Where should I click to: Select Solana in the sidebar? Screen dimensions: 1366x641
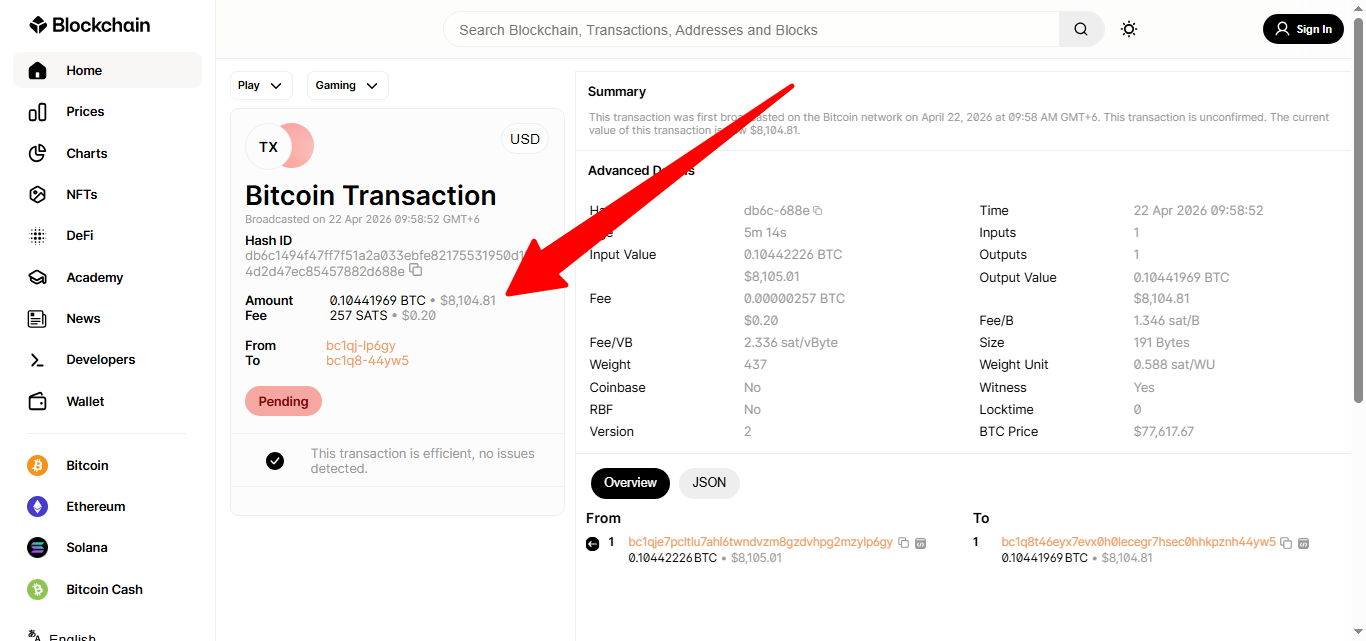86,547
